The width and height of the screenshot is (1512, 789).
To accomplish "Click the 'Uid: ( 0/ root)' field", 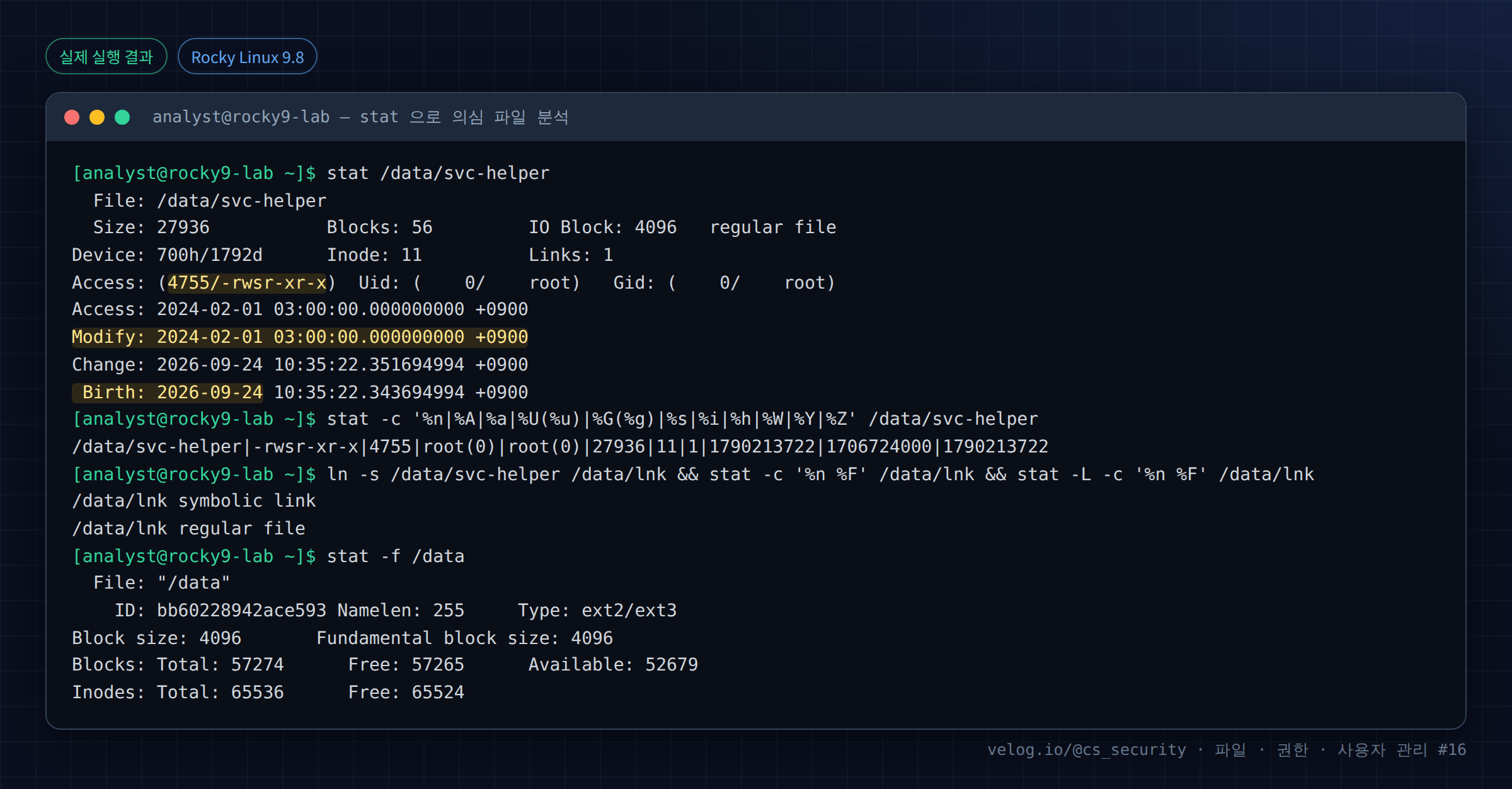I will (469, 283).
